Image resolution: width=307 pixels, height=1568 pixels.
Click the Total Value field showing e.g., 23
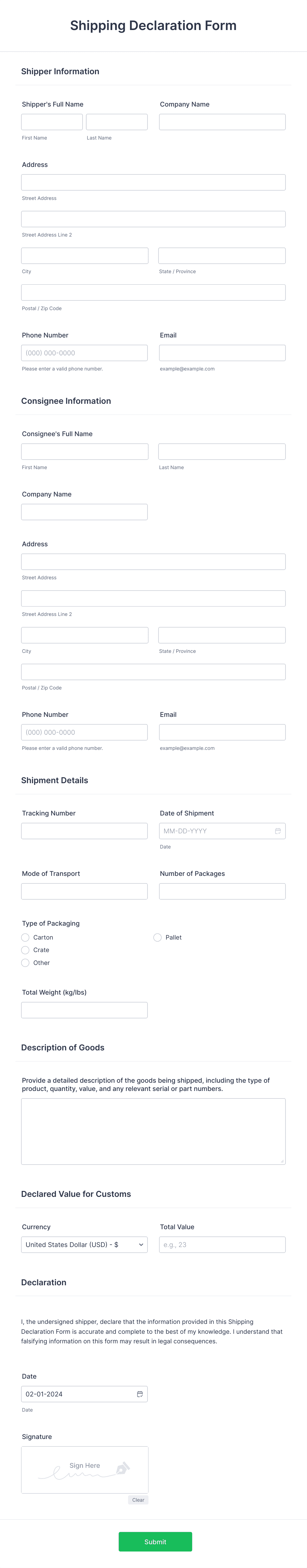222,1244
